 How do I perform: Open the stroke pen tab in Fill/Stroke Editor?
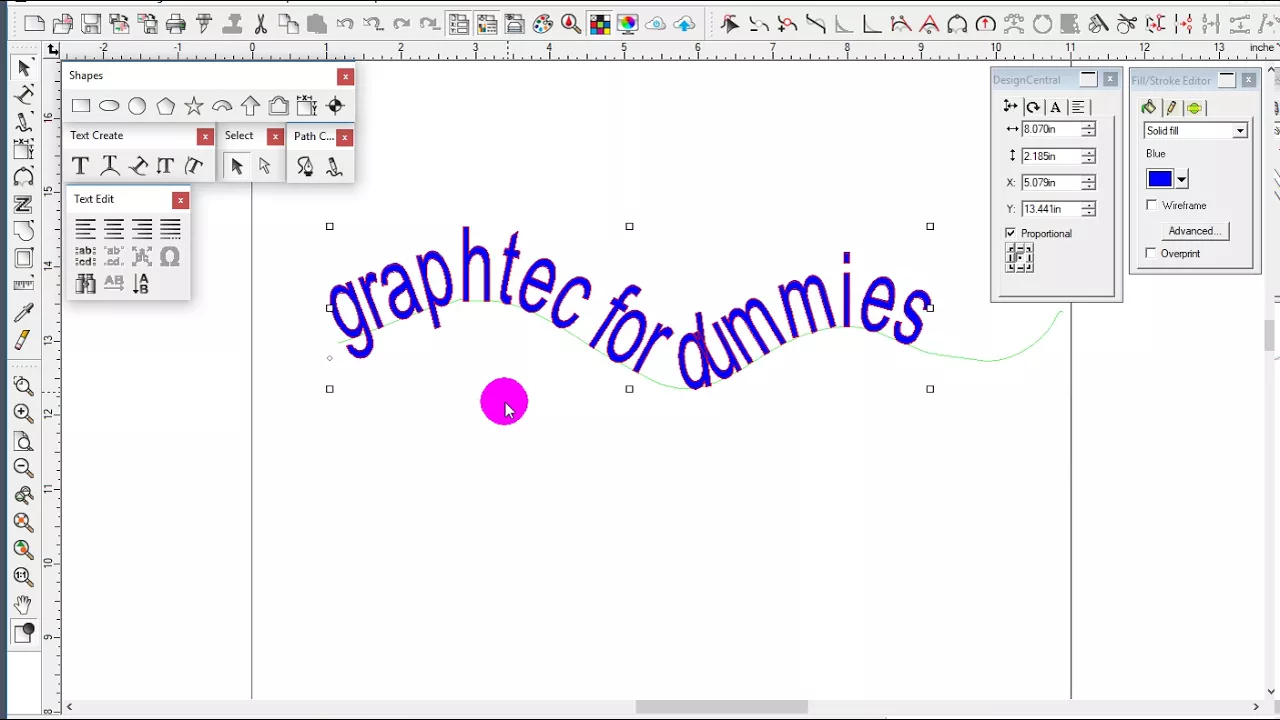coord(1171,108)
